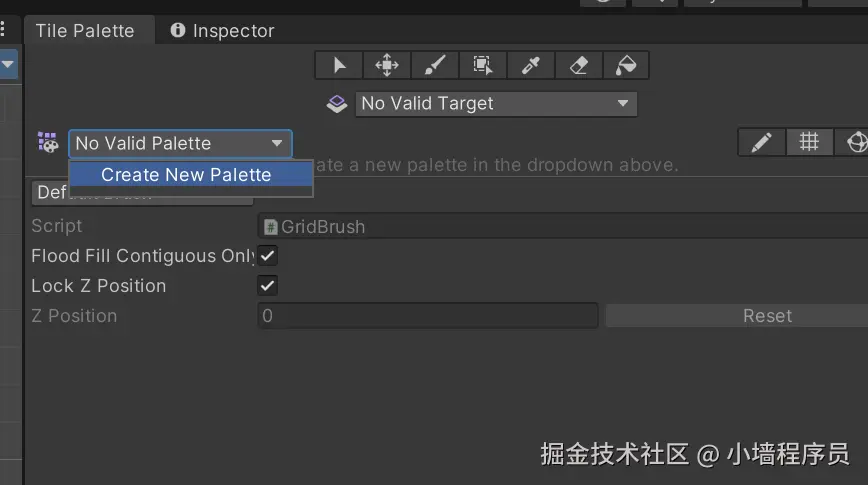
Task: Open the No Valid Target dropdown
Action: [x=496, y=103]
